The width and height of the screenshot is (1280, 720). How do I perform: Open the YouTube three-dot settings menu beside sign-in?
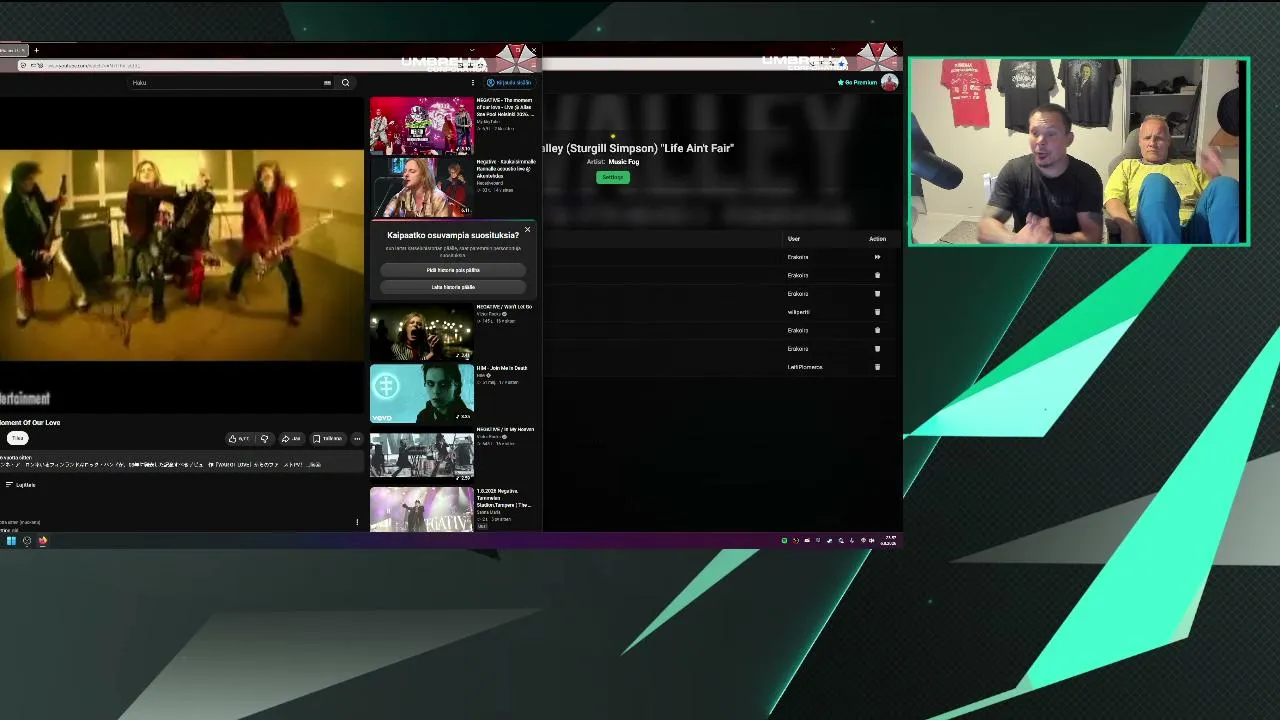click(473, 83)
